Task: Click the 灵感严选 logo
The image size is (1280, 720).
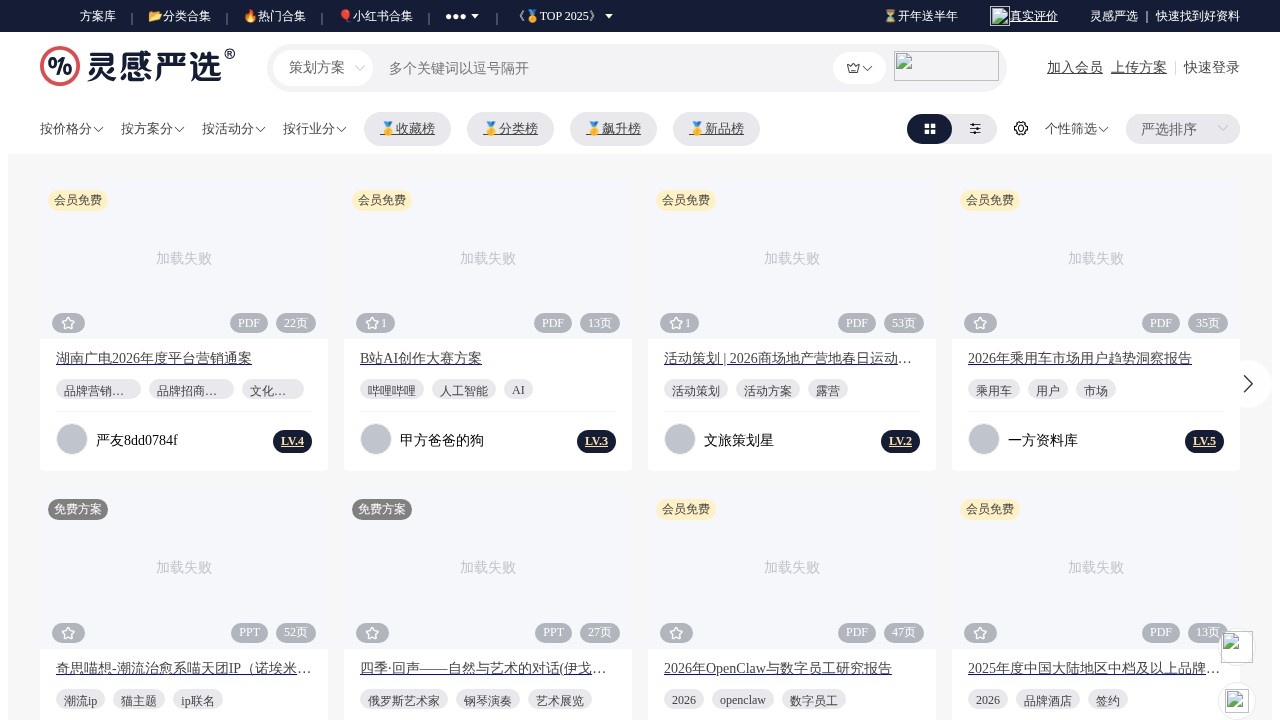Action: click(137, 66)
